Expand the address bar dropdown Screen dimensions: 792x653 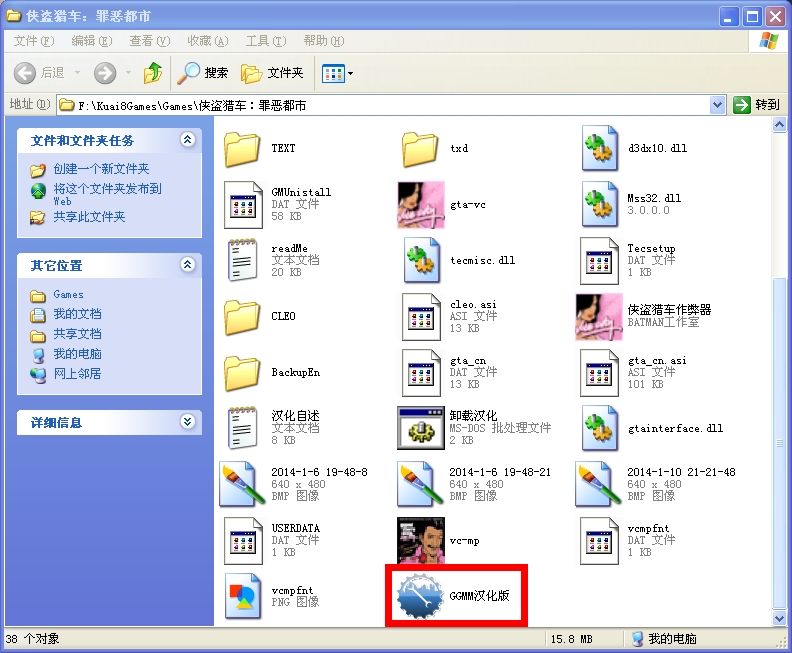pyautogui.click(x=717, y=105)
